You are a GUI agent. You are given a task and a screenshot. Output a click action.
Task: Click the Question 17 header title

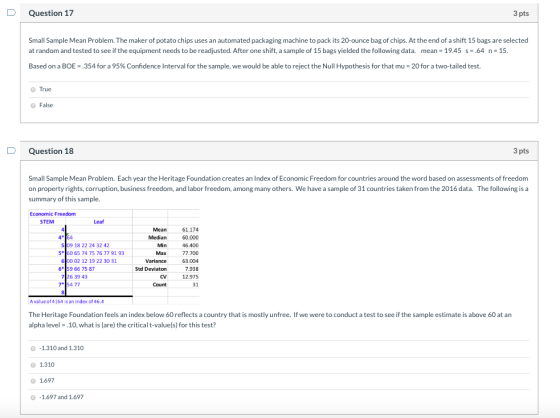click(x=51, y=13)
